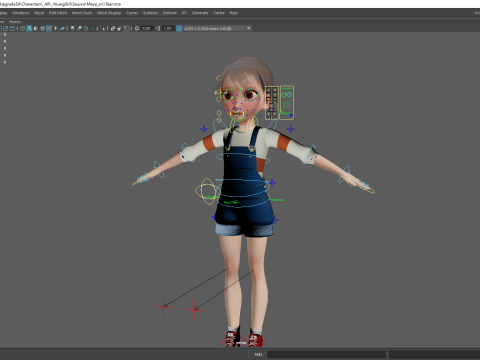Select the yellow face control box panel
The image size is (480, 360).
coord(272,103)
